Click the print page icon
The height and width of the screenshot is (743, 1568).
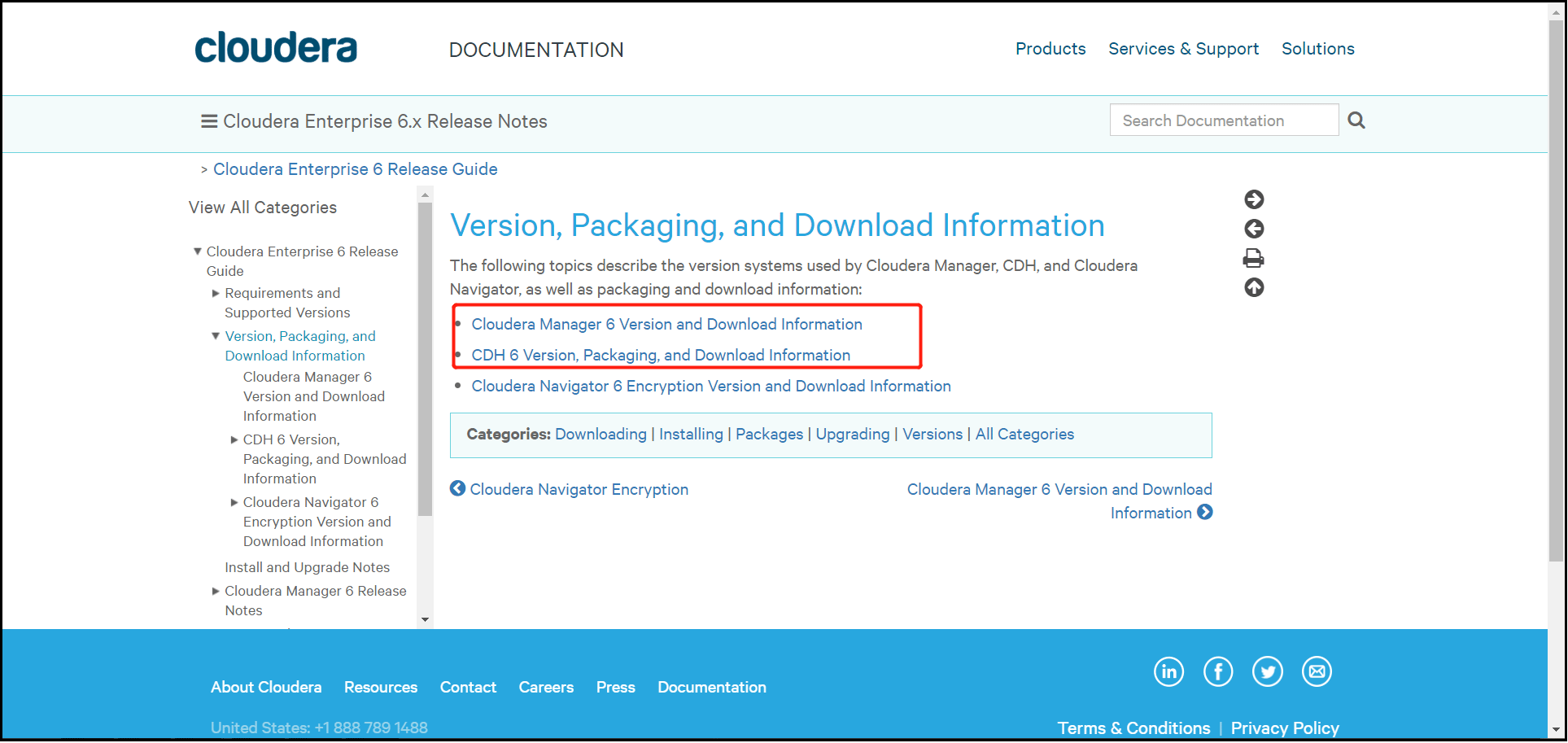pyautogui.click(x=1254, y=258)
